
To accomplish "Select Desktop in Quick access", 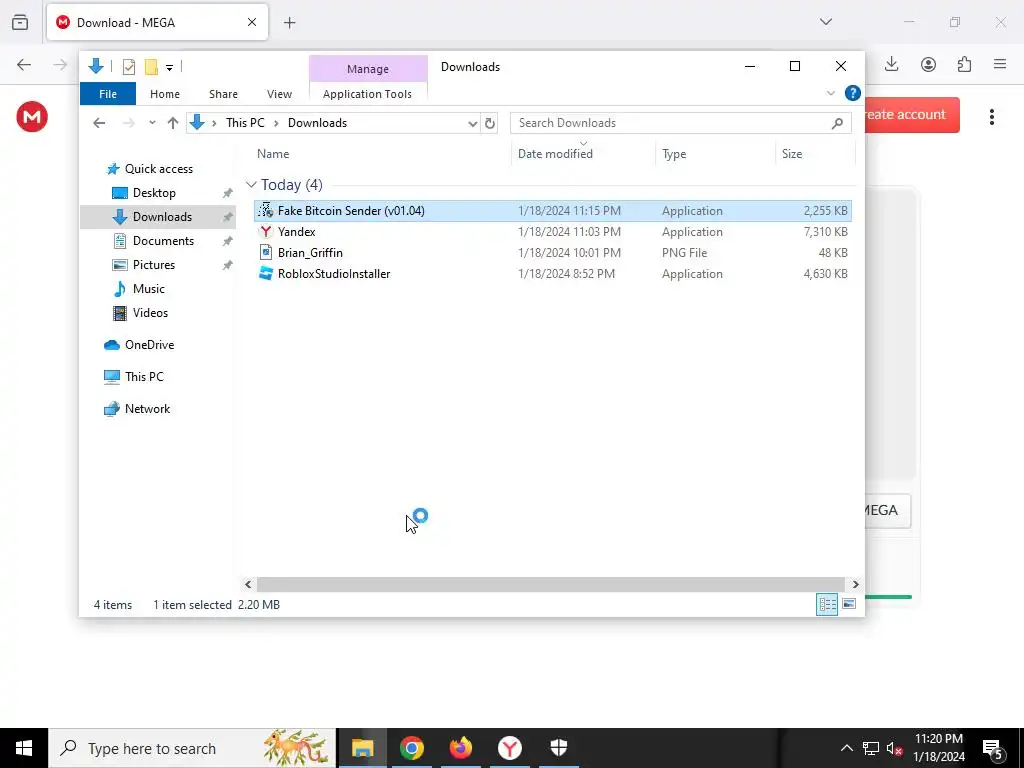I will pos(154,193).
